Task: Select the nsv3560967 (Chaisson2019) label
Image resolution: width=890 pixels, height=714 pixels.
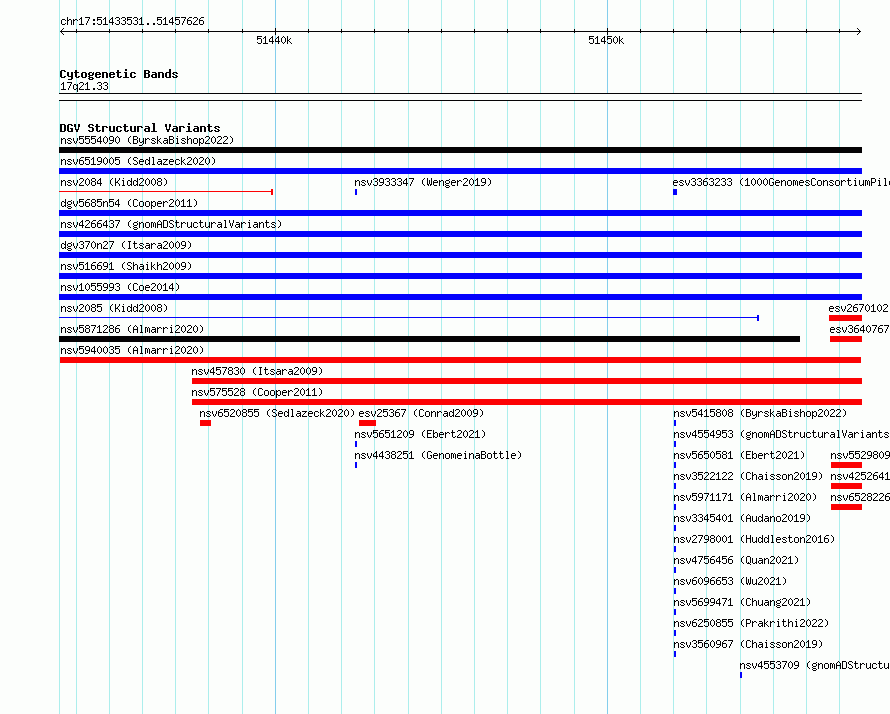Action: pyautogui.click(x=748, y=644)
